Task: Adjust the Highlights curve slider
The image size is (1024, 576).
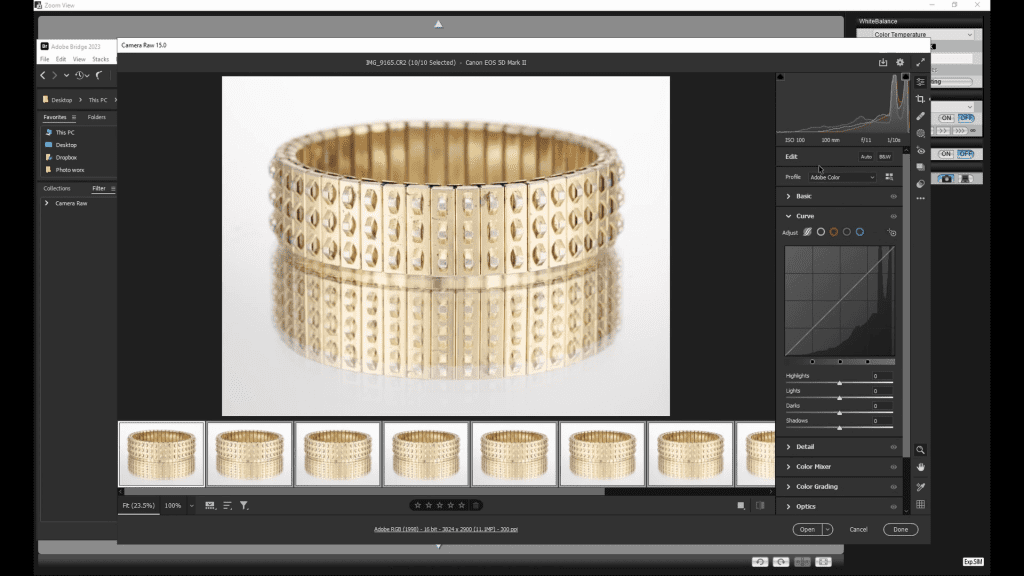Action: [x=839, y=383]
